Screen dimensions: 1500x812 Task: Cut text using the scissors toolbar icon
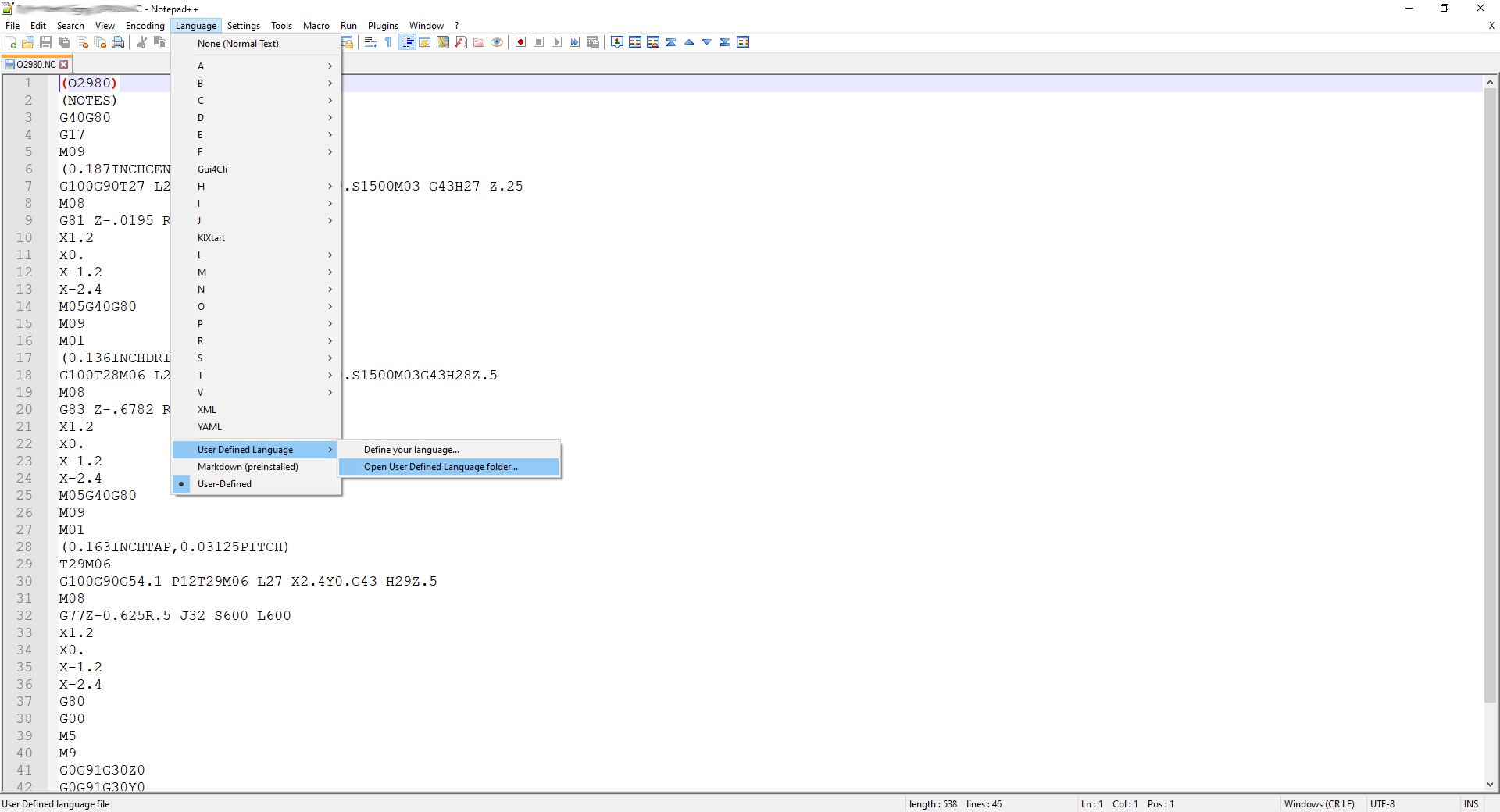(142, 42)
